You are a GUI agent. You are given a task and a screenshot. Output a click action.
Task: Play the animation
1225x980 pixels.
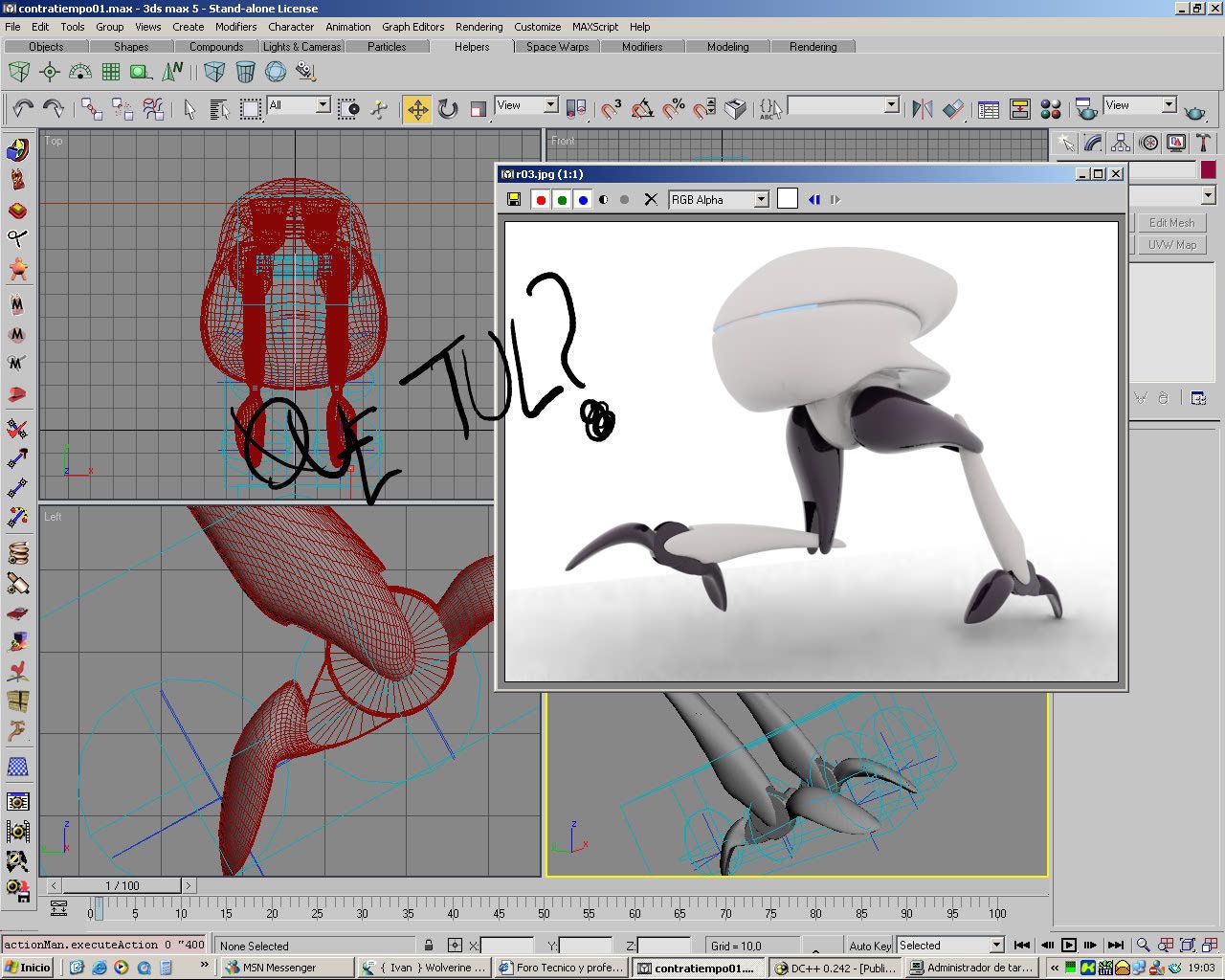click(1069, 946)
